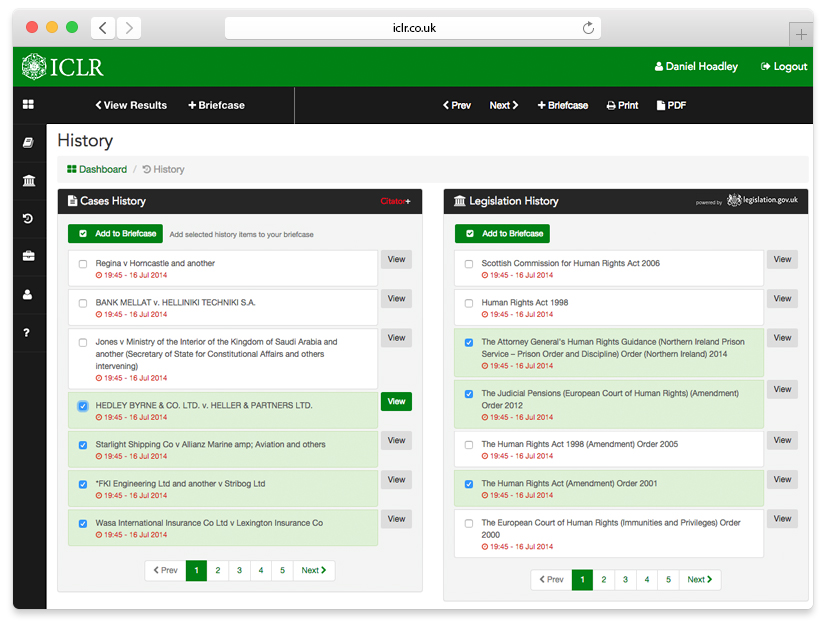Open the dashboard grid icon in sidebar
The width and height of the screenshot is (828, 625).
click(29, 105)
